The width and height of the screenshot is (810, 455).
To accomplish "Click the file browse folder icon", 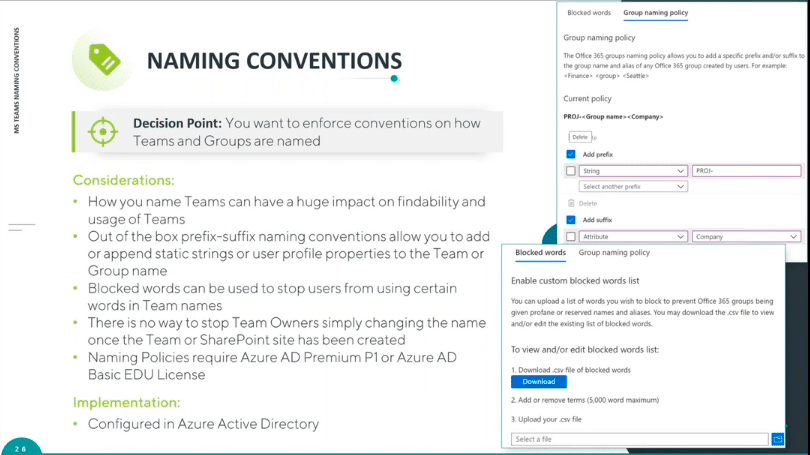I will [x=778, y=439].
